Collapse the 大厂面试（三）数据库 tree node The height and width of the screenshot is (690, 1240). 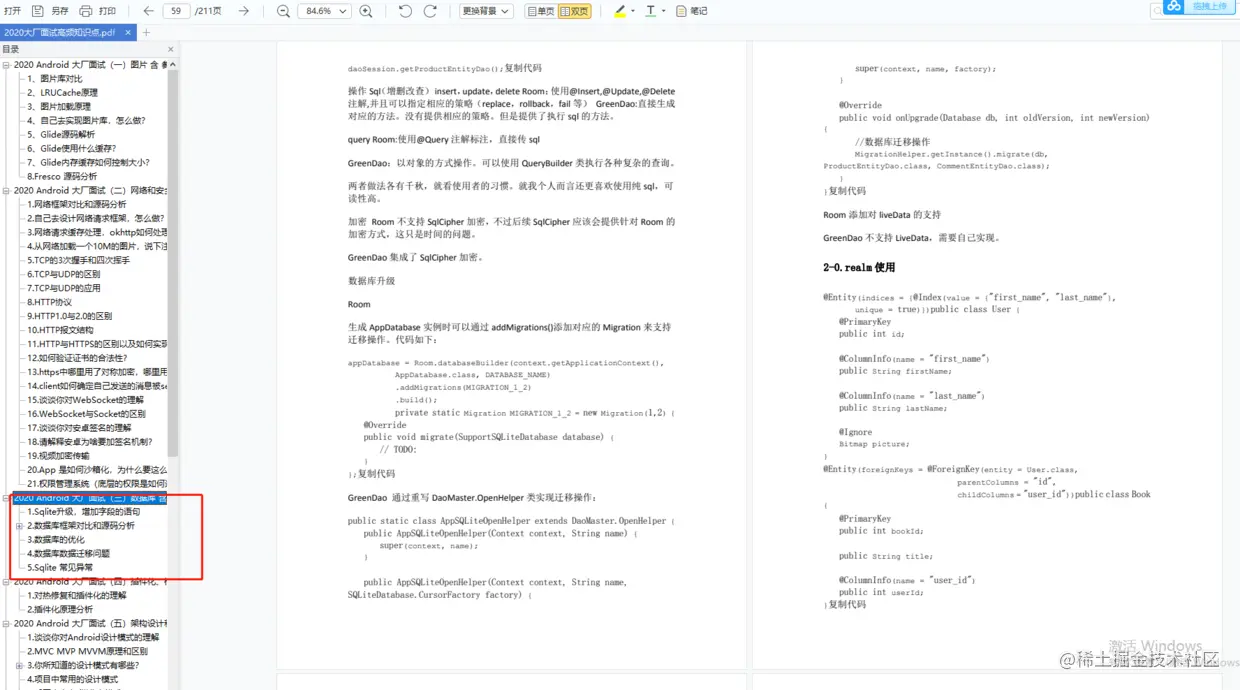[x=6, y=497]
